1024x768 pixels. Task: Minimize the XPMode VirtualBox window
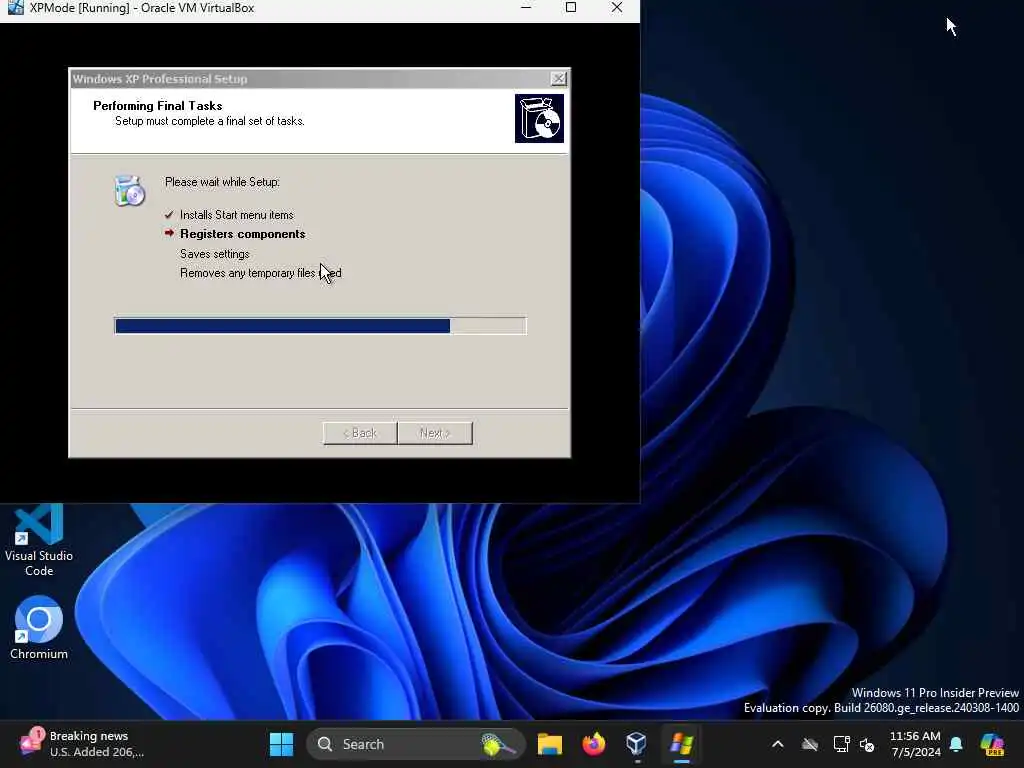(526, 7)
